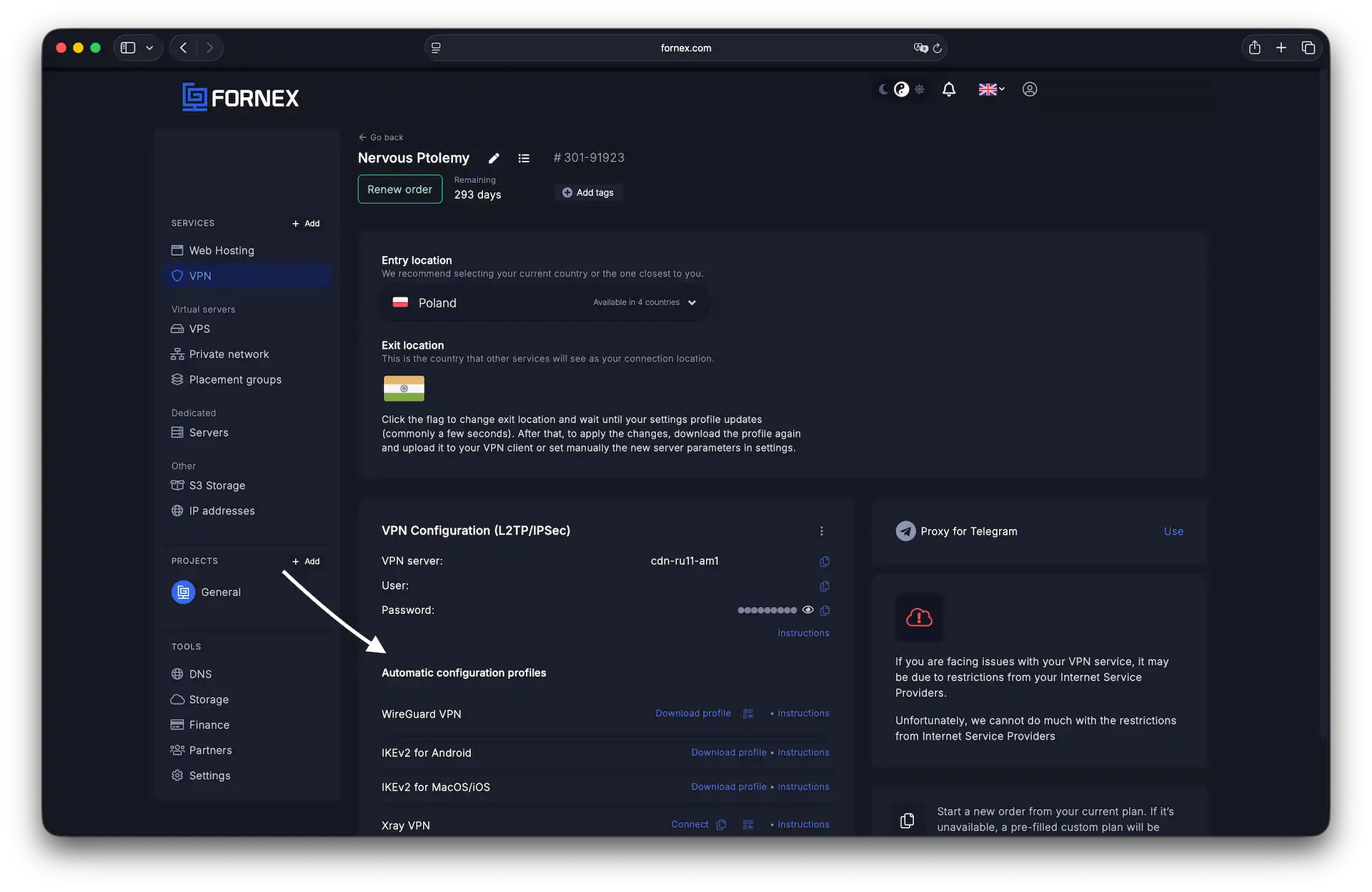
Task: Toggle browser sidebar button
Action: coord(128,48)
